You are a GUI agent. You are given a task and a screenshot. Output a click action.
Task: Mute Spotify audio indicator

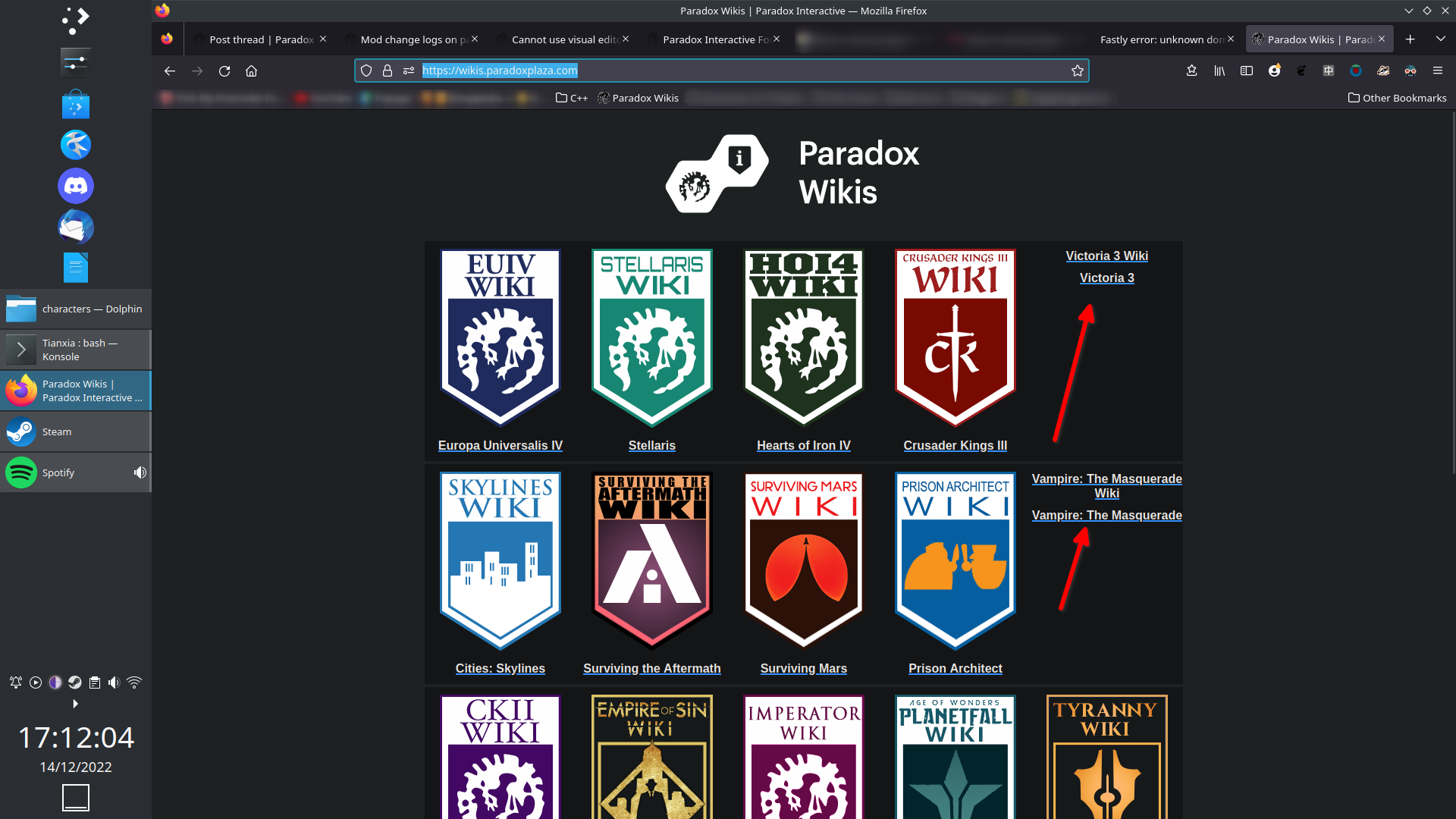coord(140,472)
